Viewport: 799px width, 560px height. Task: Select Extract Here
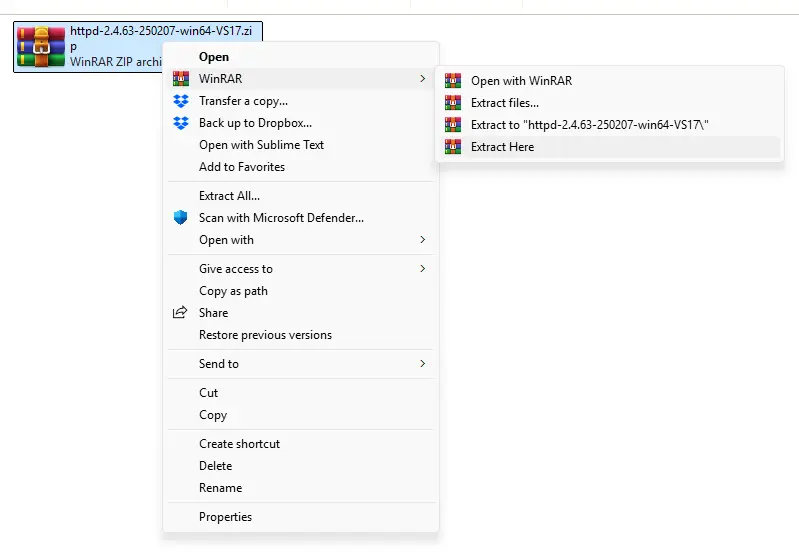609,147
